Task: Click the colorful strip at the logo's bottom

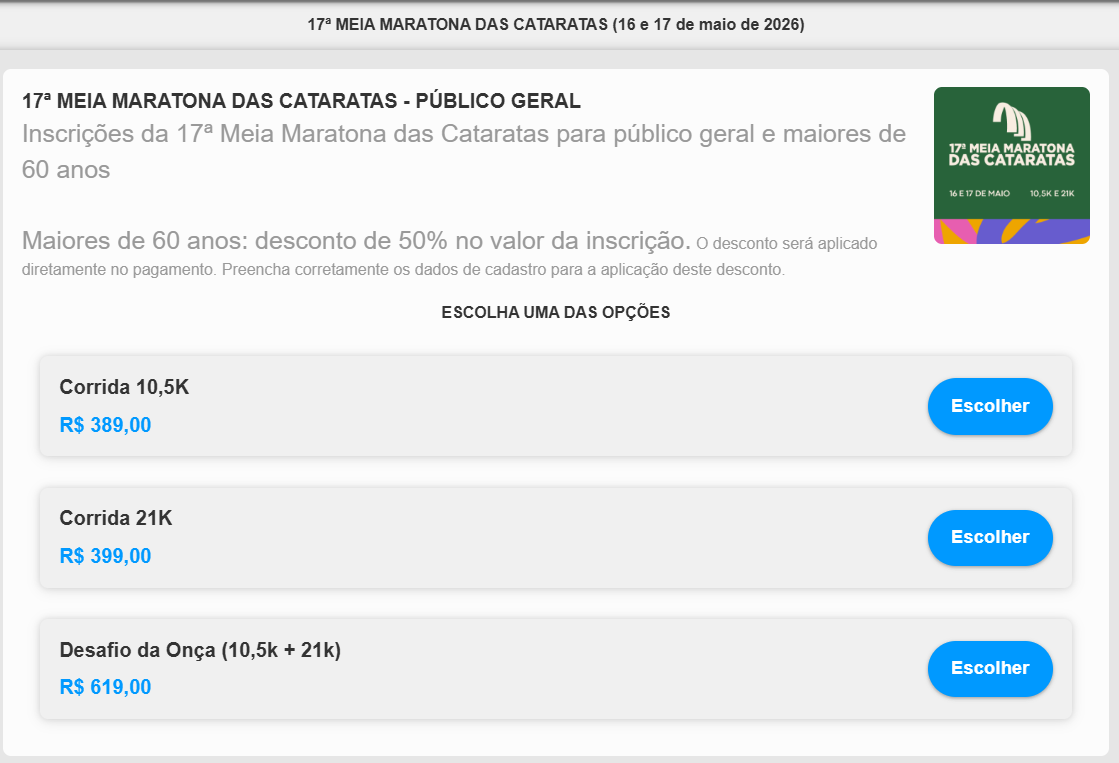Action: coord(1011,232)
